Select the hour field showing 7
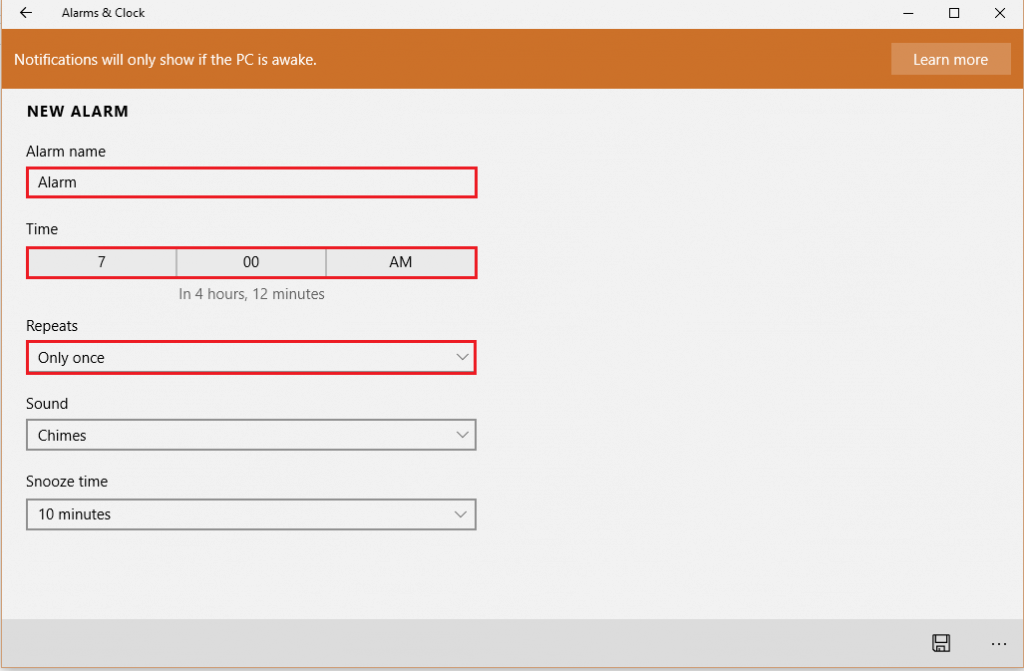Screen dimensions: 1024x671 101,261
